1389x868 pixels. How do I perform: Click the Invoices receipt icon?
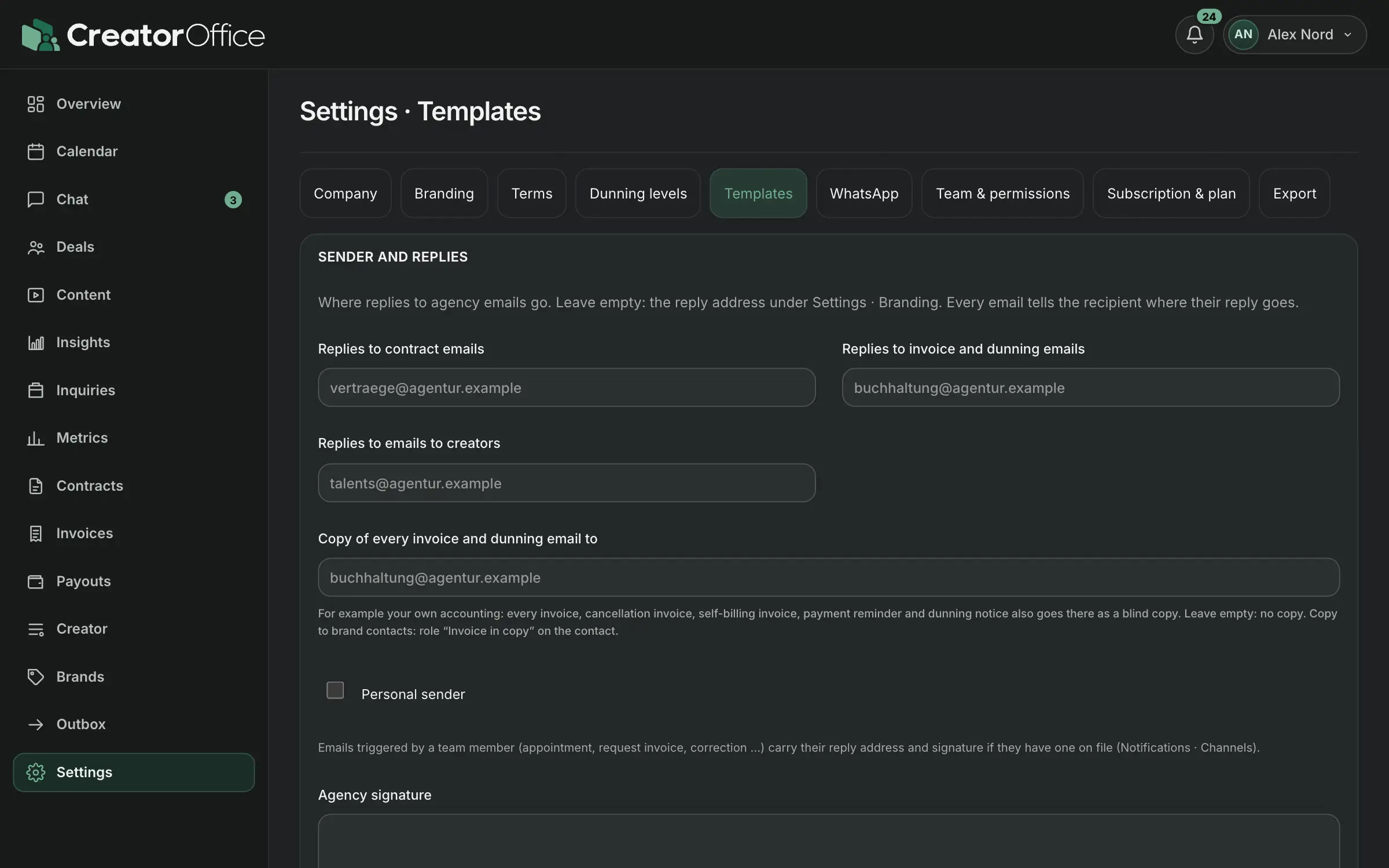[x=36, y=534]
